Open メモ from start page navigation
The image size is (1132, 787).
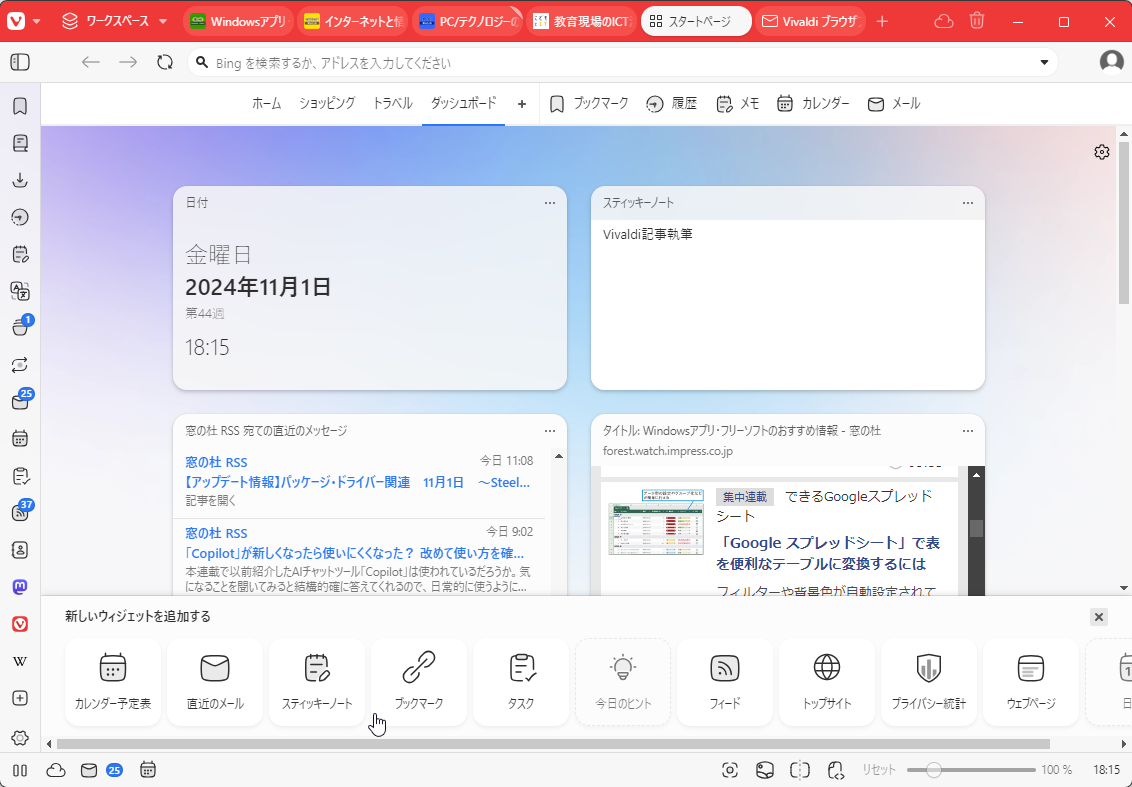[x=738, y=104]
